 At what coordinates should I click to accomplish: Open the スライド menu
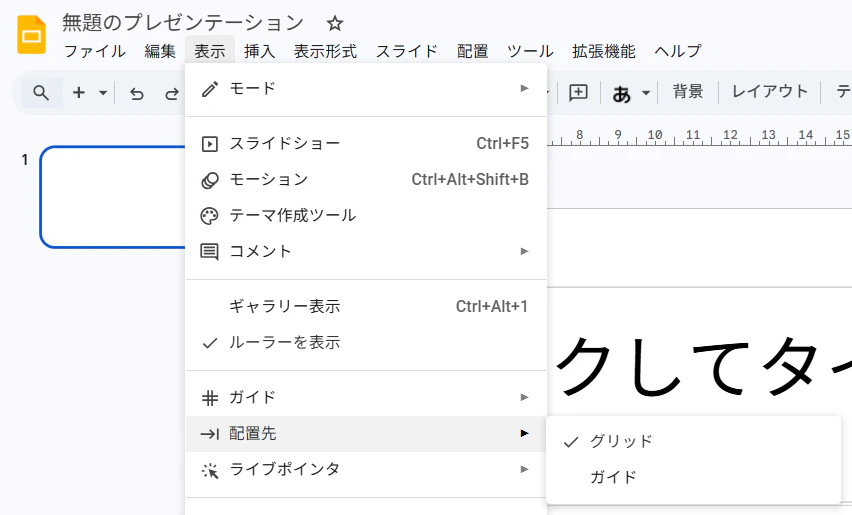point(407,51)
